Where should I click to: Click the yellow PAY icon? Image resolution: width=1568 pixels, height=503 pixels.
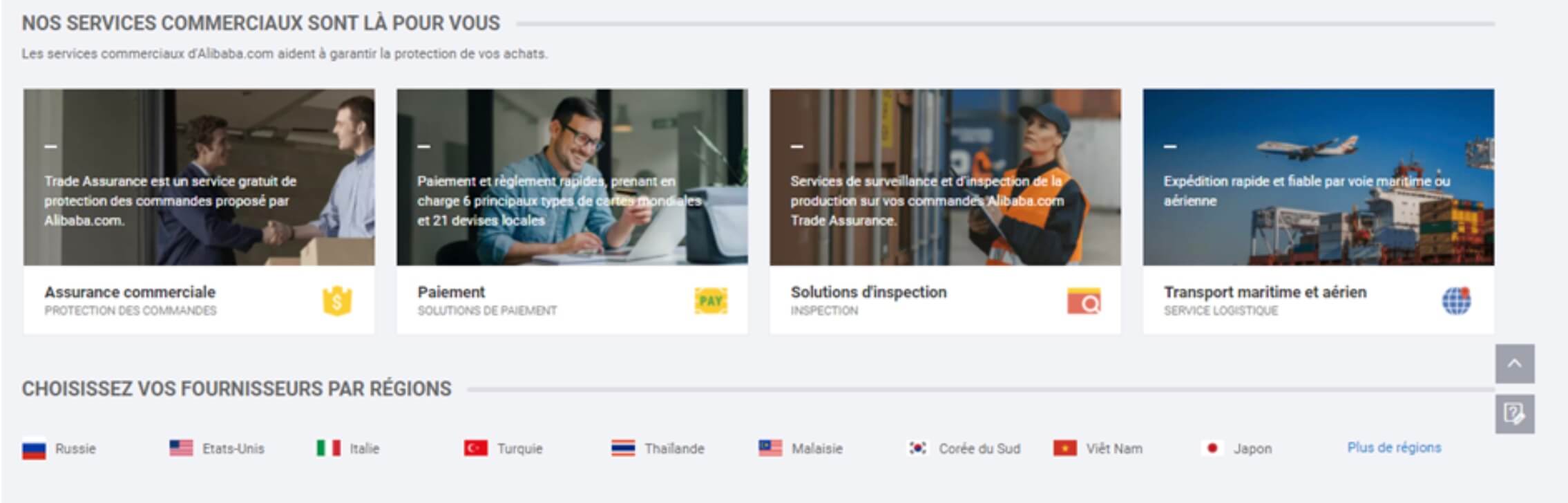coord(711,301)
